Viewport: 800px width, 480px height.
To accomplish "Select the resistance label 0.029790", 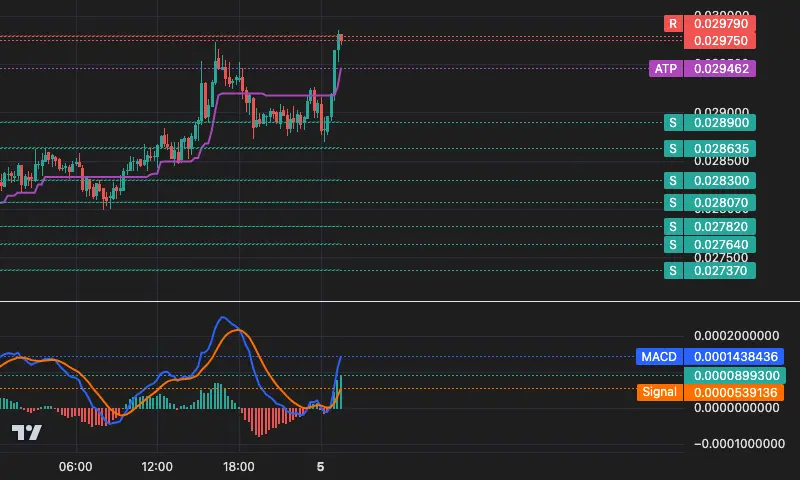I will click(x=719, y=23).
